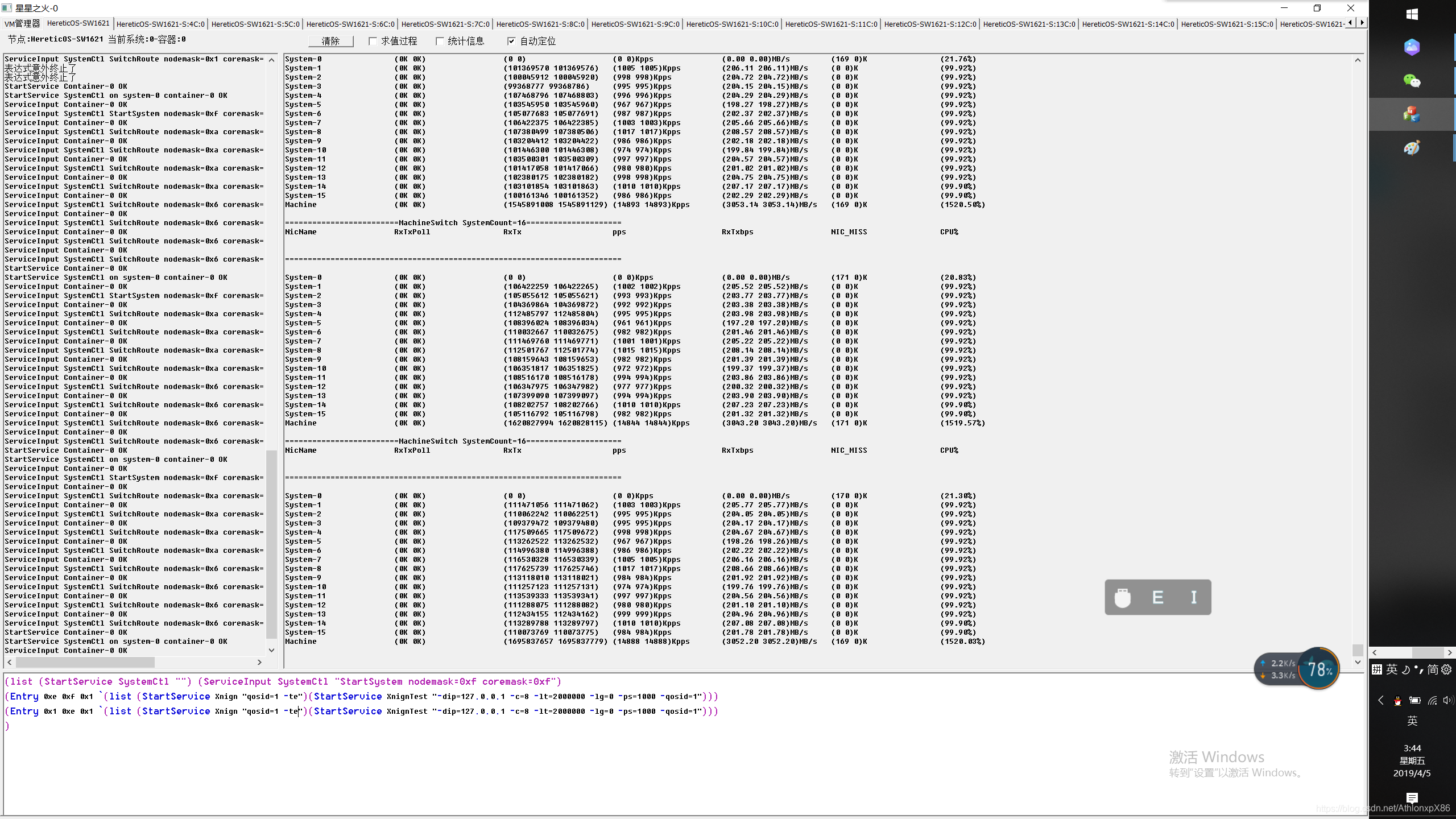The image size is (1456, 819).
Task: Enable the 求值过程 checkbox
Action: click(x=373, y=41)
